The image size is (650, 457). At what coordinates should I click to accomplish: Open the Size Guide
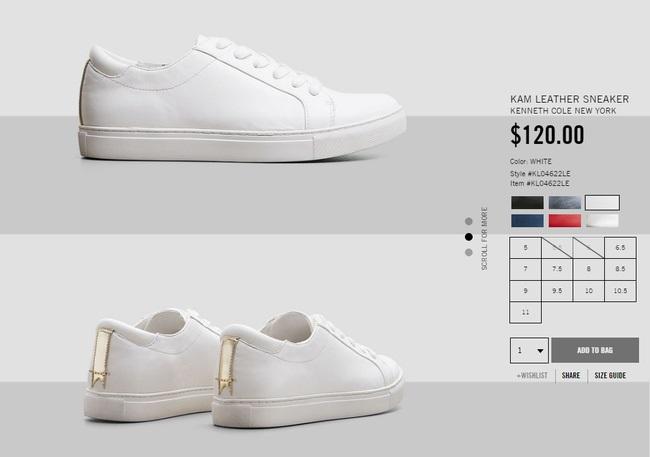(610, 375)
